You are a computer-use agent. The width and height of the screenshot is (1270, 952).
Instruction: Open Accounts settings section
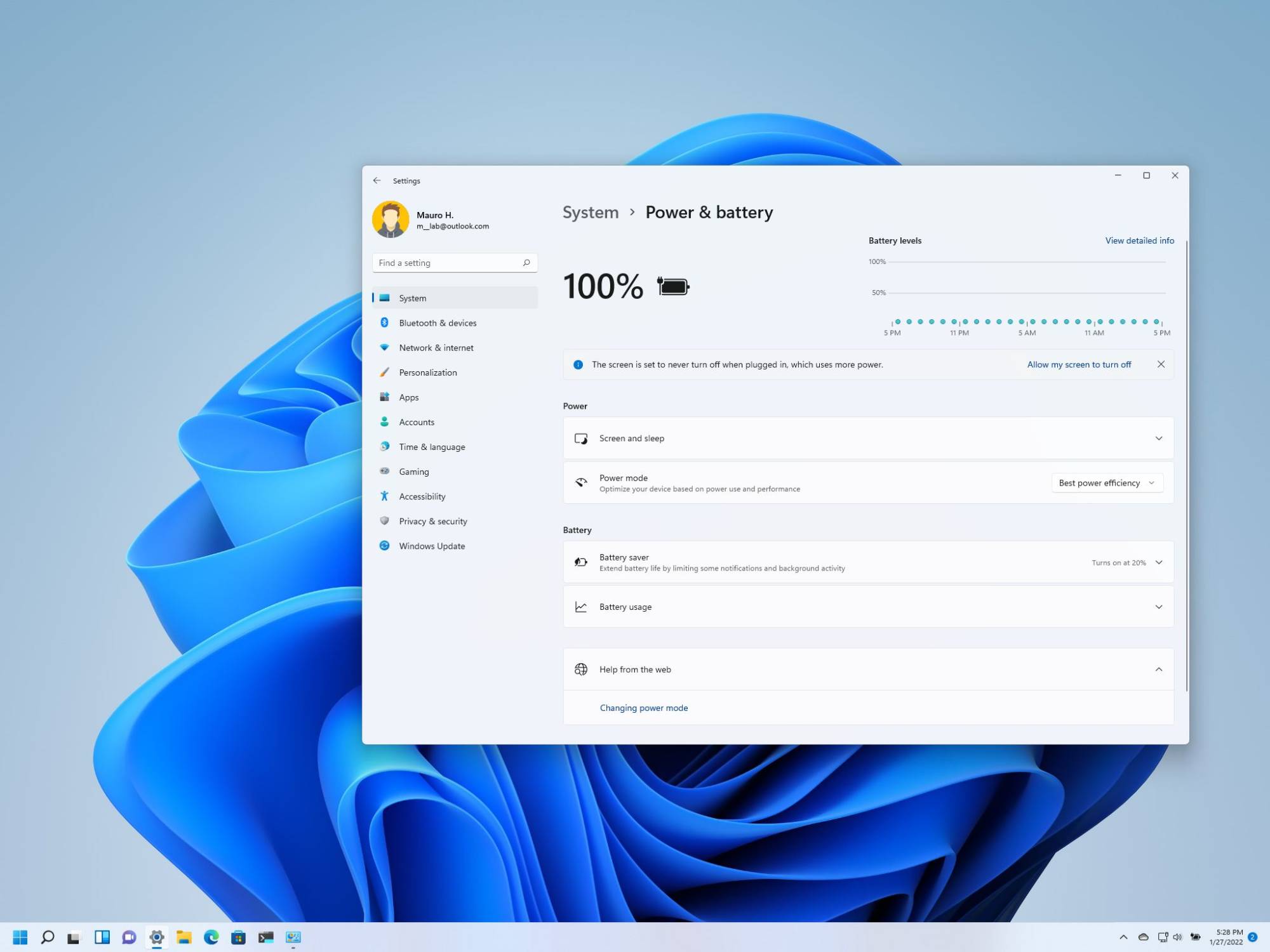(416, 421)
